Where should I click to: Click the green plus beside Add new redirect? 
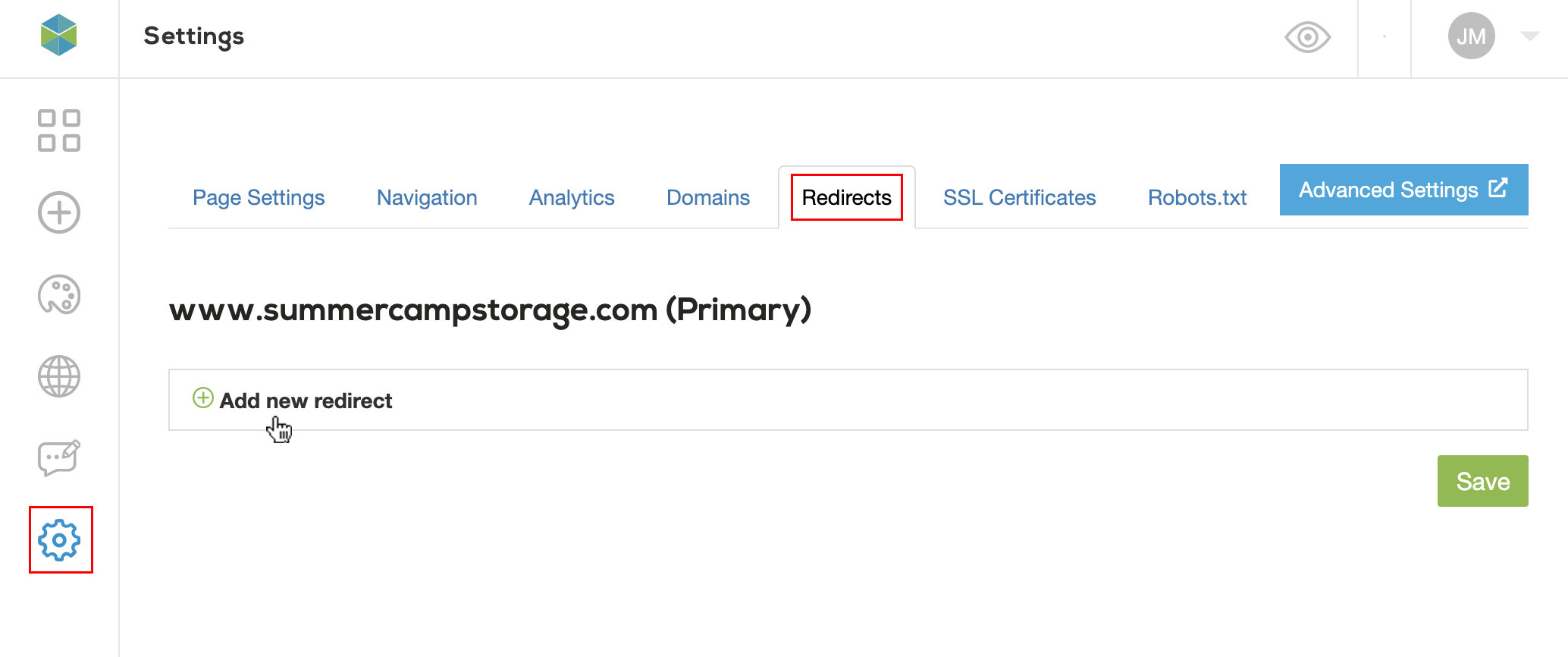202,398
